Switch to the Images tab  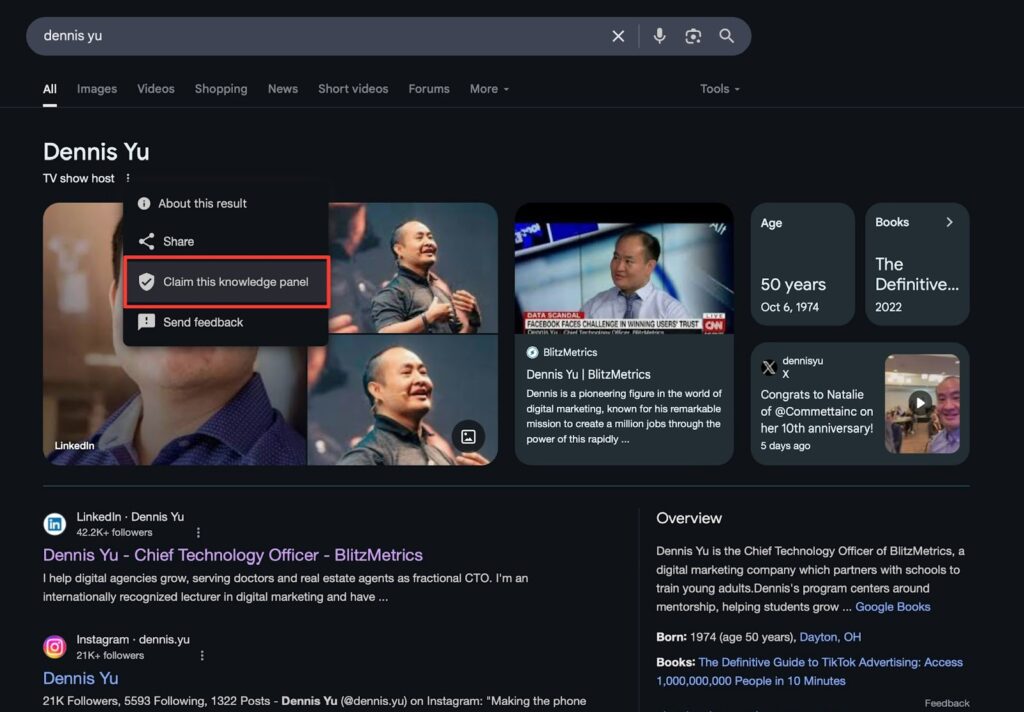97,89
